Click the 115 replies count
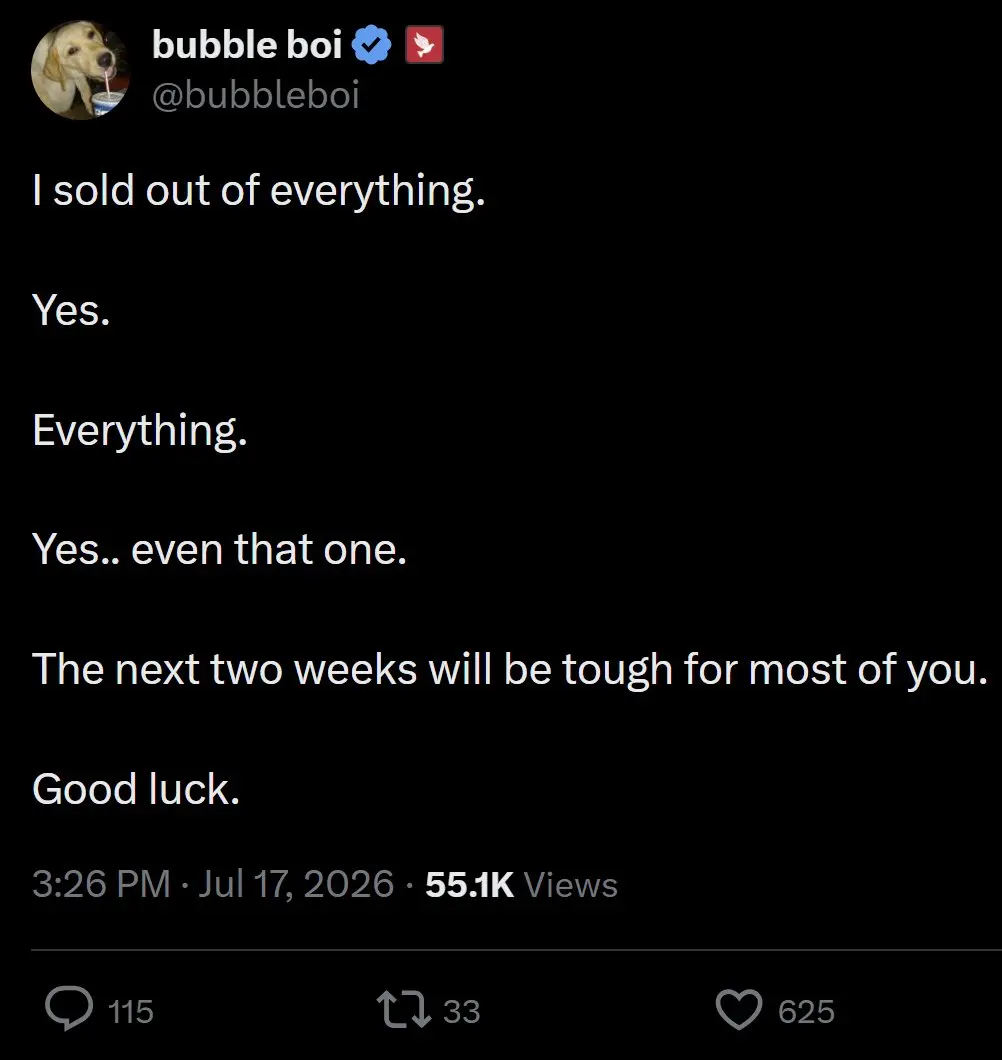 [x=130, y=1011]
